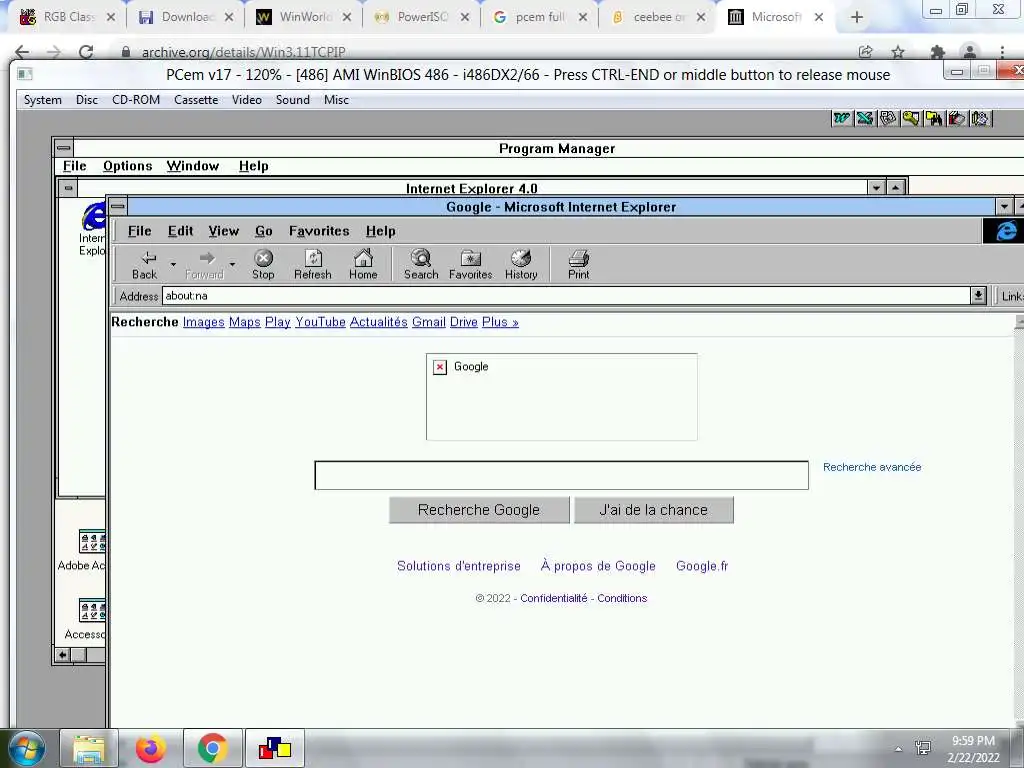Image resolution: width=1024 pixels, height=768 pixels.
Task: Open Internet Explorer 4.0 group control-menu box
Action: [68, 188]
